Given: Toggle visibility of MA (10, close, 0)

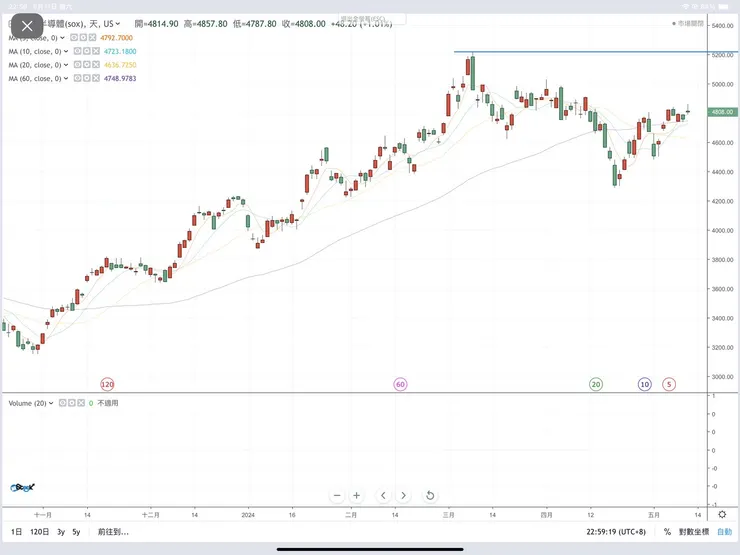Looking at the screenshot, I should (x=77, y=51).
